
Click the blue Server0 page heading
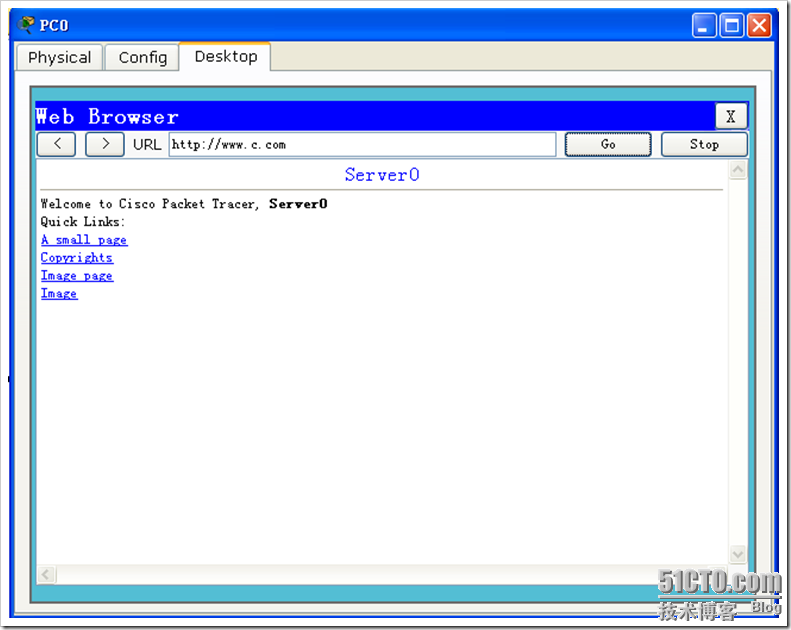tap(382, 175)
